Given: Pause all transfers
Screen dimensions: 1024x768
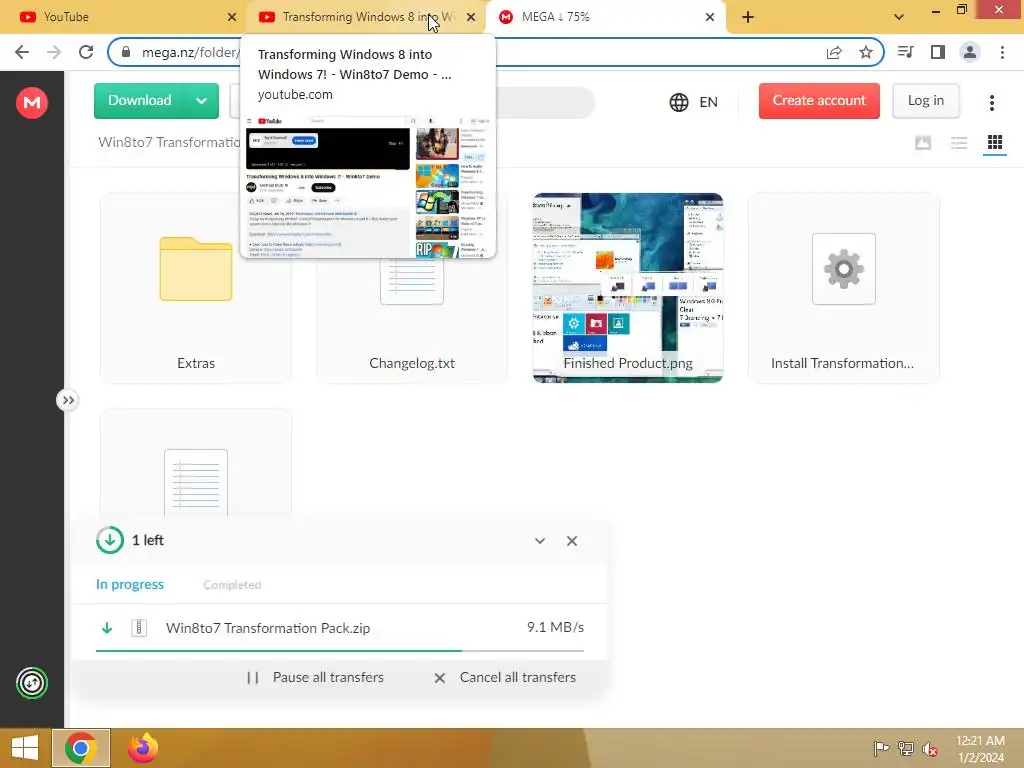Looking at the screenshot, I should point(315,678).
